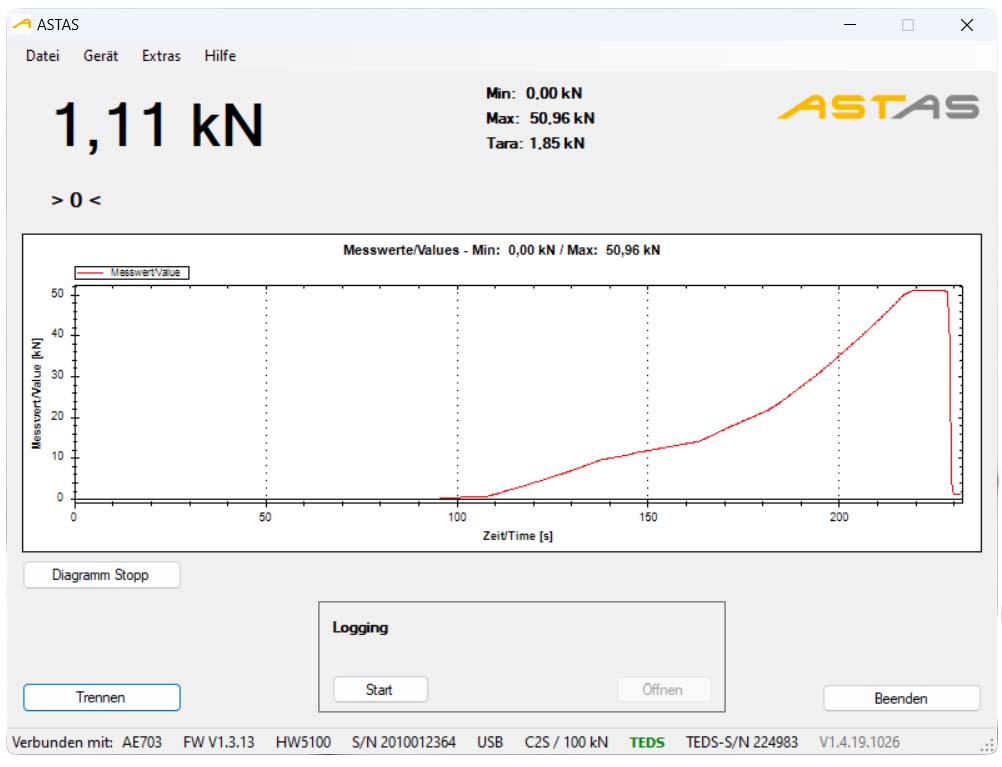Click the resize grip in the status bar

988,745
